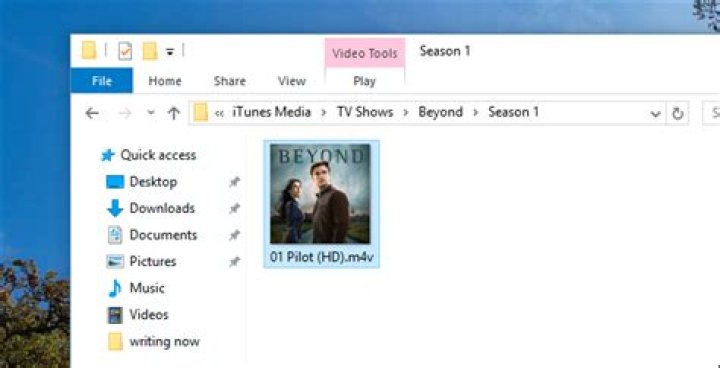Open Documents in Quick access
This screenshot has height=368, width=720.
coord(163,235)
